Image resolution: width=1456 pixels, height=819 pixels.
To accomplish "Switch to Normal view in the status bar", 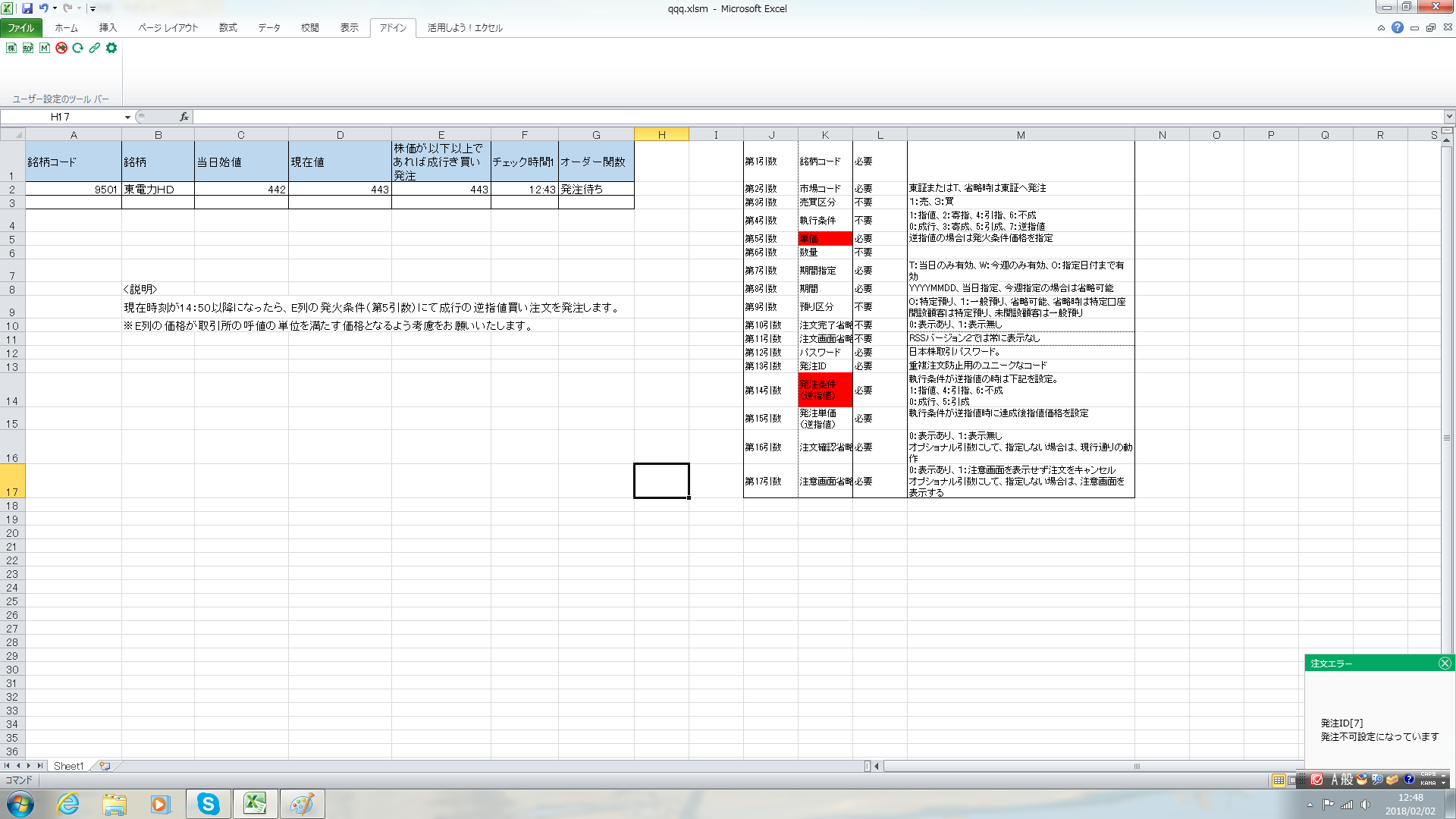I will (x=1279, y=780).
